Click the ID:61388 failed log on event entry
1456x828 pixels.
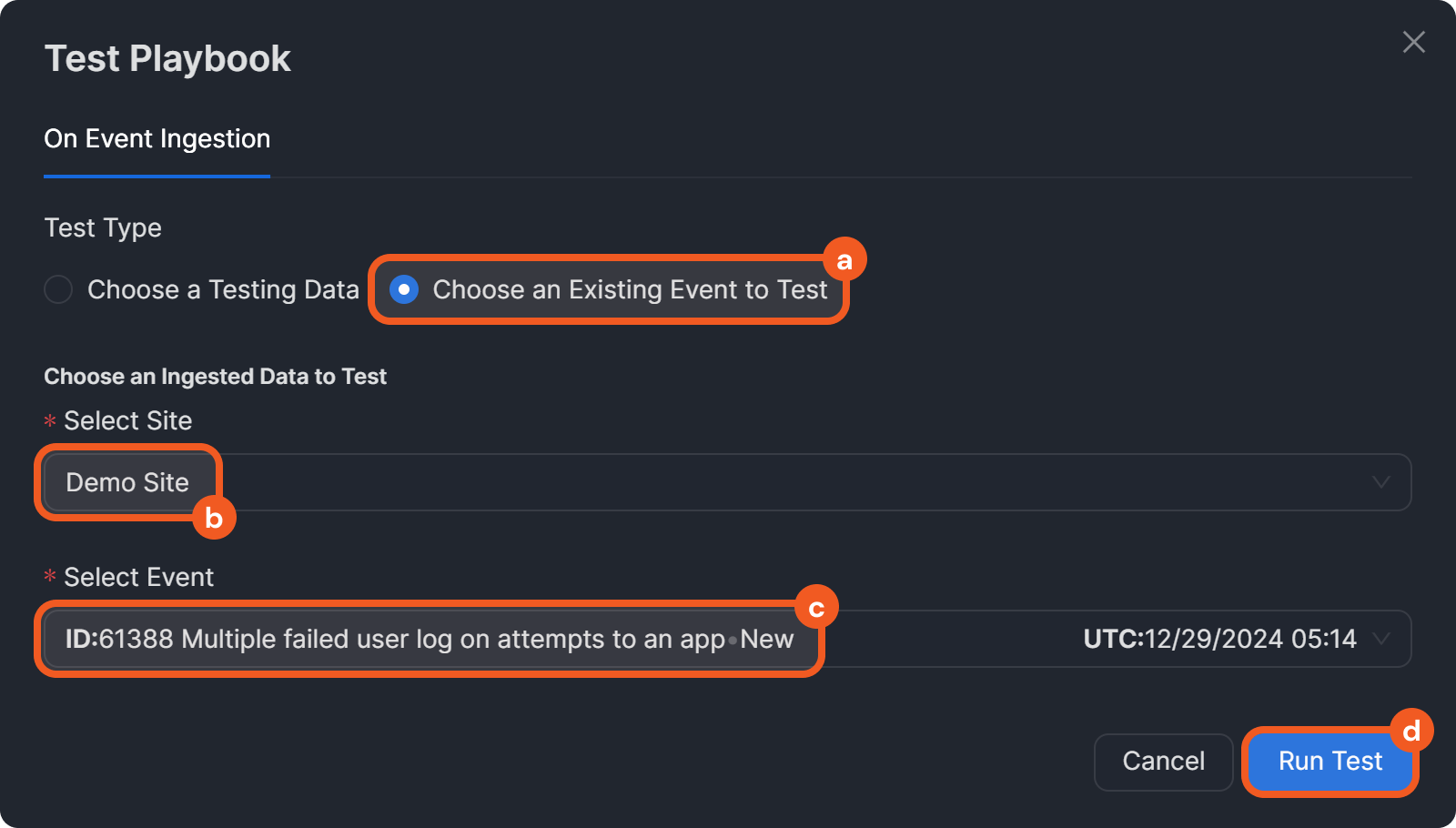point(429,639)
